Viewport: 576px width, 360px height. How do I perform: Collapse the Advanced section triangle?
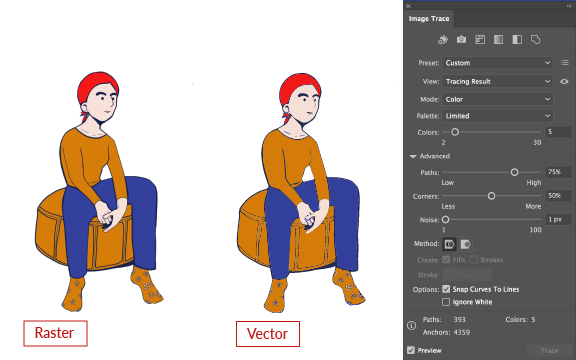pyautogui.click(x=413, y=156)
